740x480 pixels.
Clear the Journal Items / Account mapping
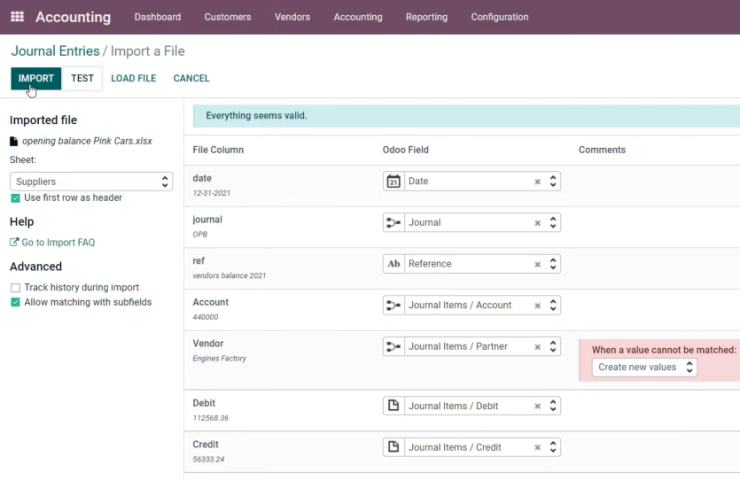[537, 306]
